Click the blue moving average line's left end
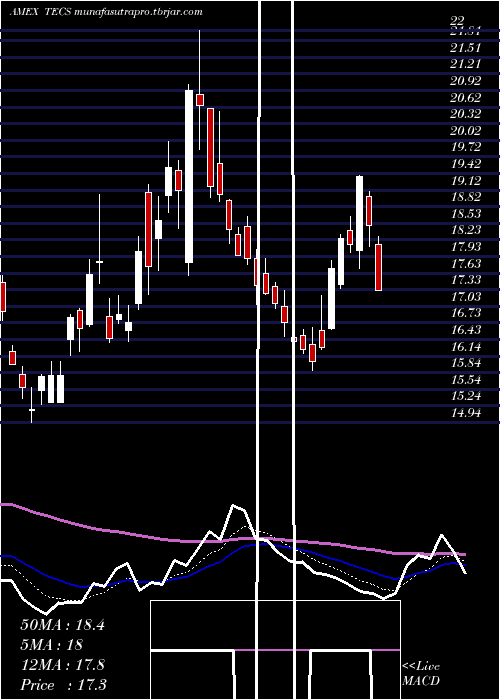The image size is (500, 700). click(x=7, y=556)
